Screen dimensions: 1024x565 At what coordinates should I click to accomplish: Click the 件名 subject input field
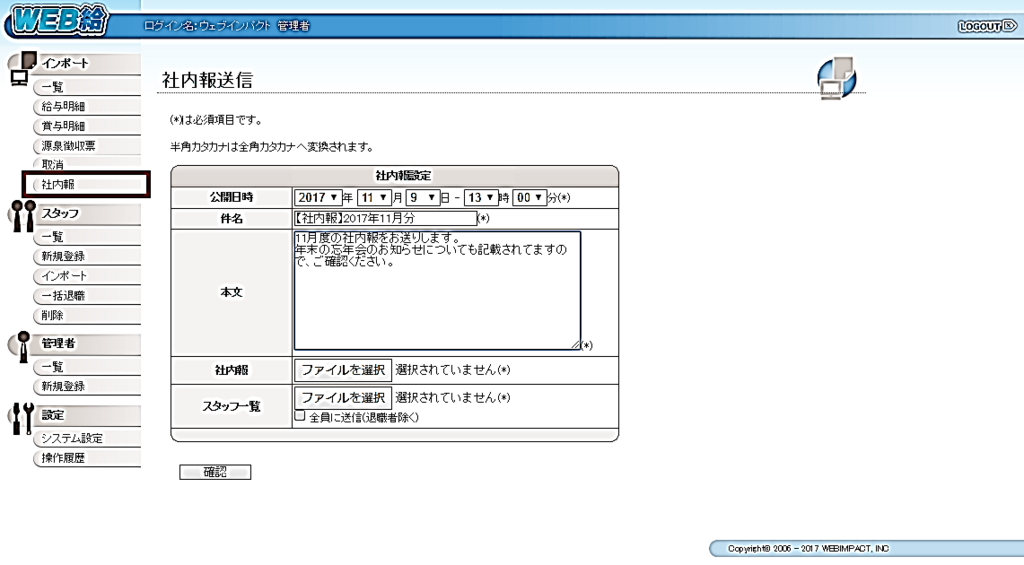[x=385, y=218]
